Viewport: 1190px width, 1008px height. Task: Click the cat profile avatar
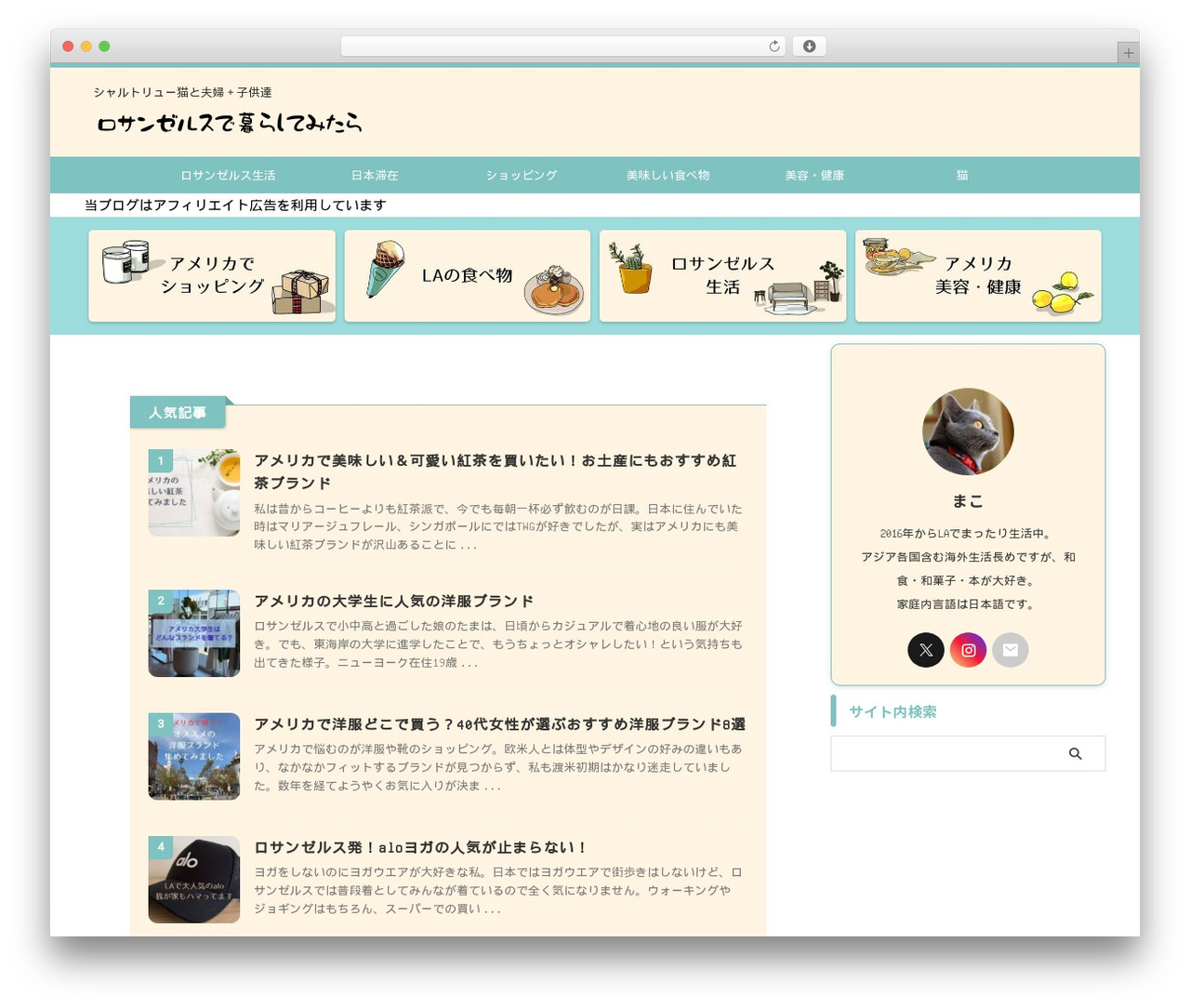tap(968, 432)
